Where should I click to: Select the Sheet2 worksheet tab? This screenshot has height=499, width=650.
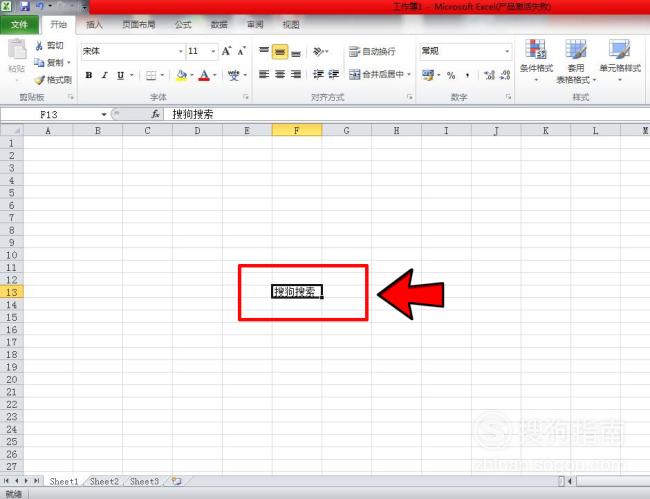click(x=104, y=482)
